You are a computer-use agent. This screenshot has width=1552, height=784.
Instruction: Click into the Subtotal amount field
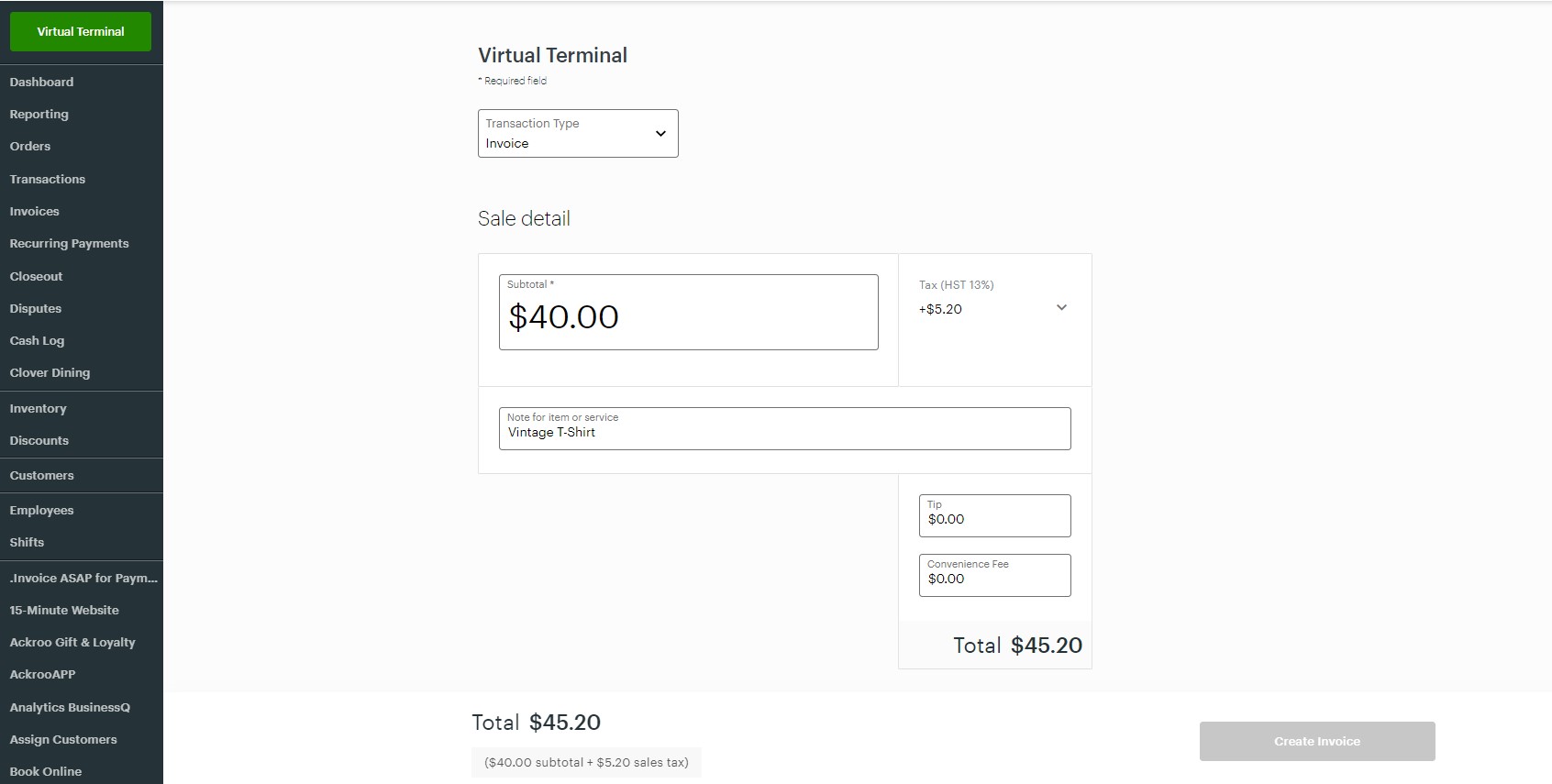[x=687, y=315]
